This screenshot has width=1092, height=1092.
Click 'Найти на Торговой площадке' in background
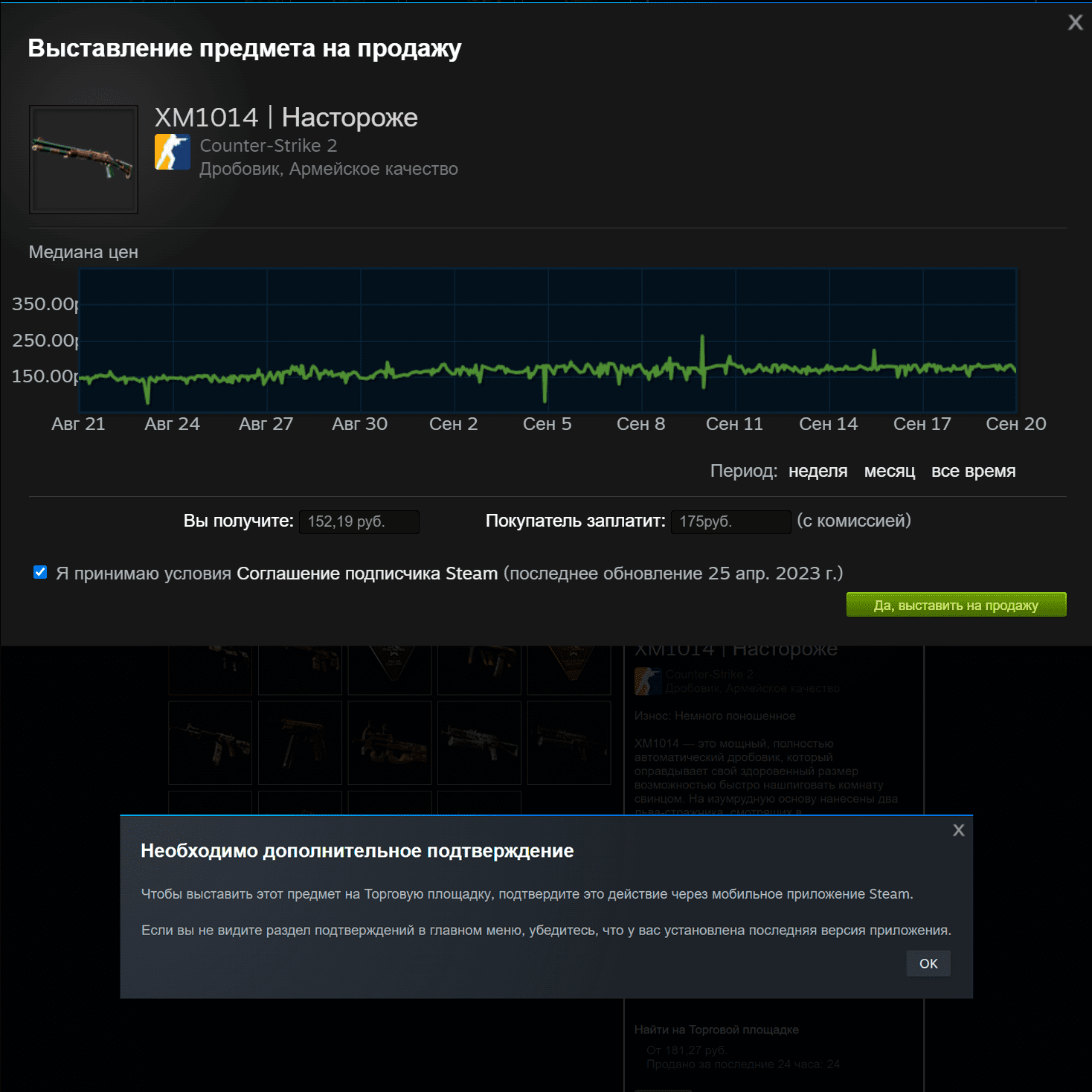716,1030
